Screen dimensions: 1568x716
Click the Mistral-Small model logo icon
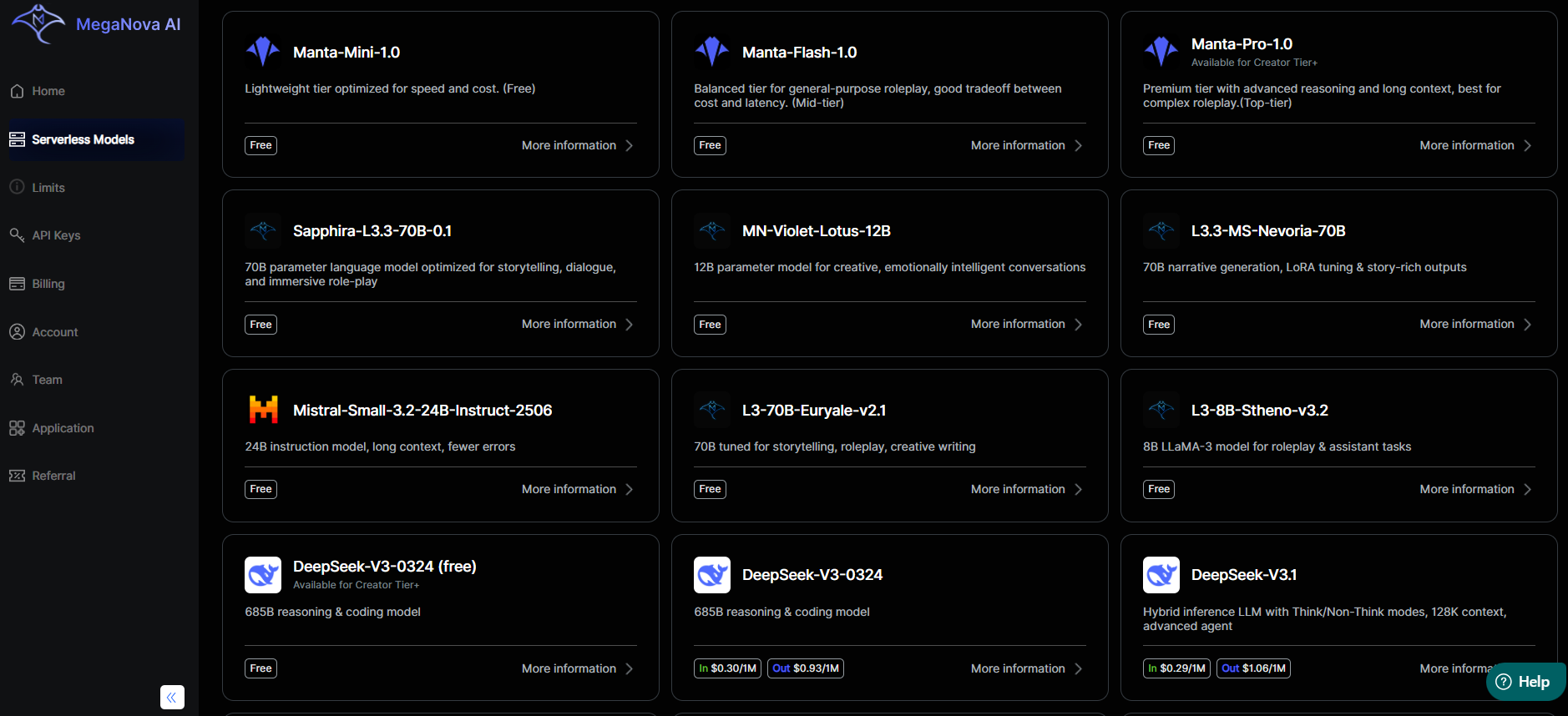(x=263, y=410)
